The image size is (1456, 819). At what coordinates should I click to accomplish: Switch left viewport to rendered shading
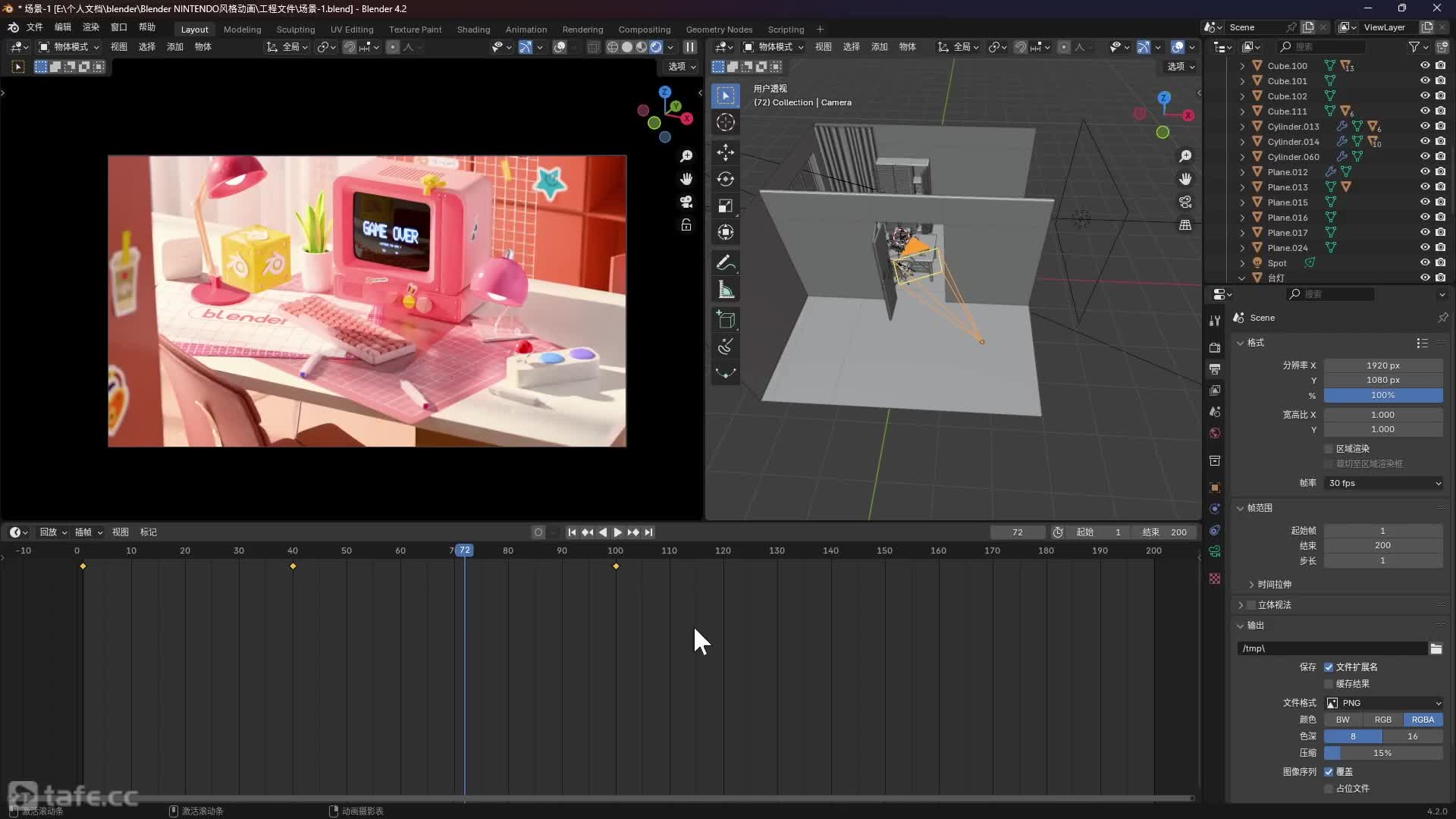[656, 47]
